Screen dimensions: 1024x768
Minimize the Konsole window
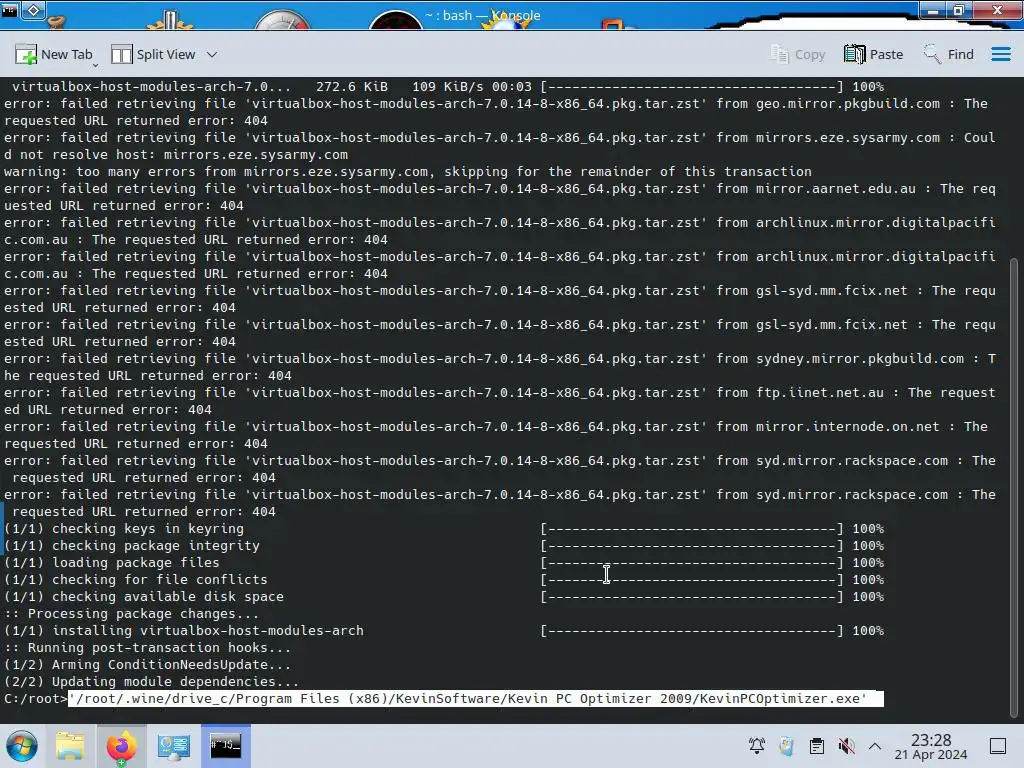coord(933,10)
